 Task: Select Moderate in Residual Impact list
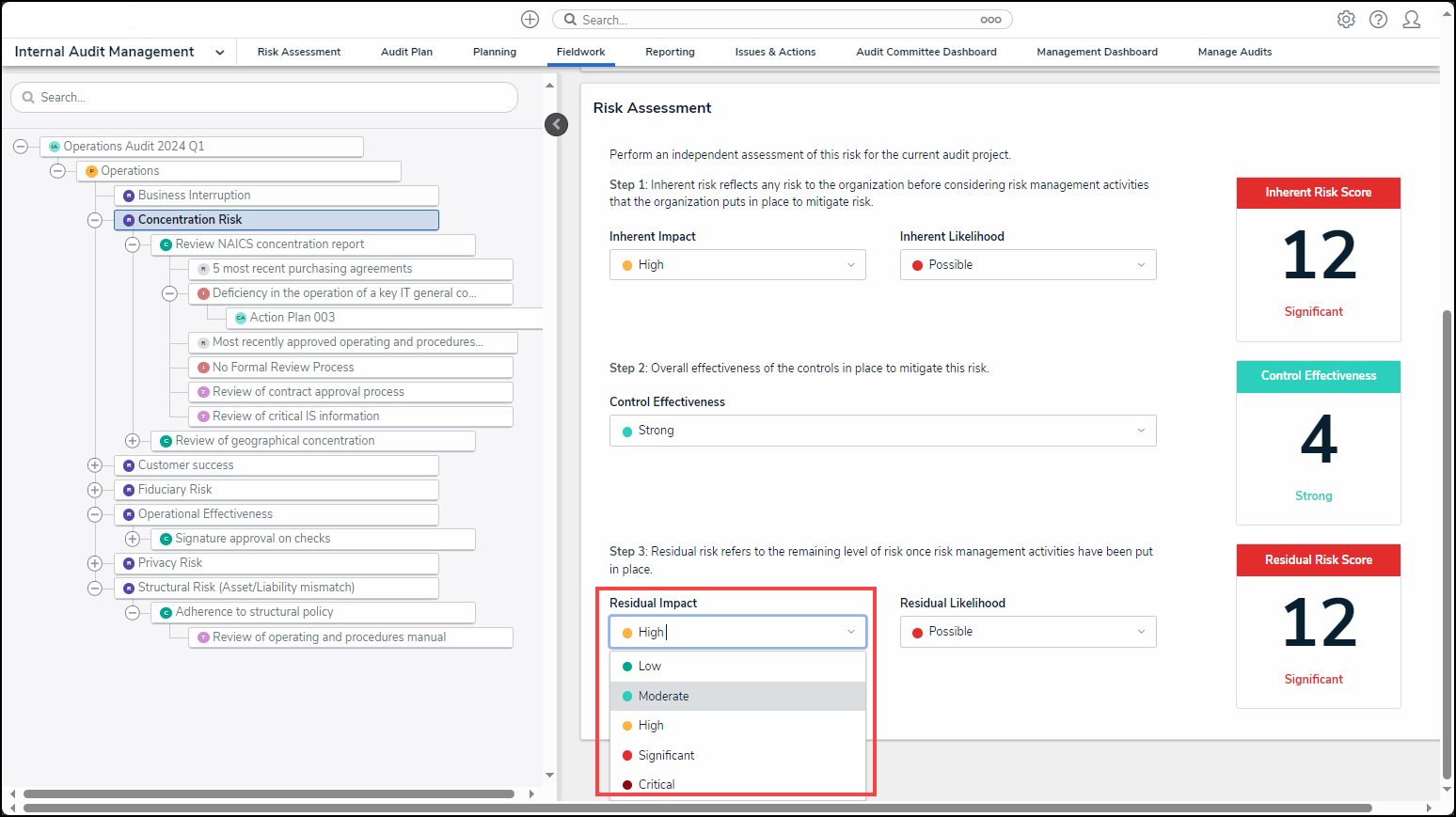[x=663, y=697]
